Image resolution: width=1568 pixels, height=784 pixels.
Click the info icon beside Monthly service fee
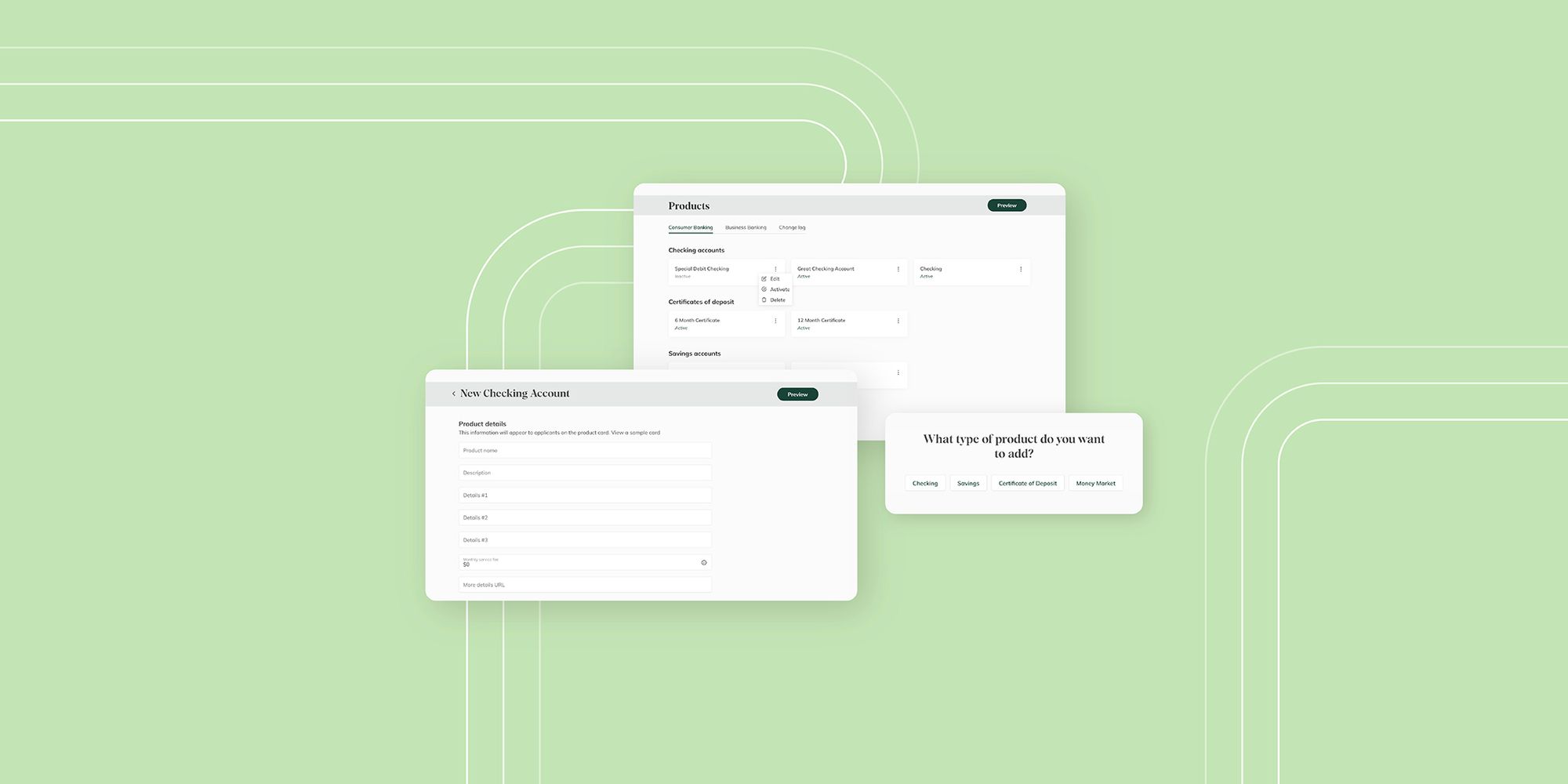pyautogui.click(x=703, y=562)
